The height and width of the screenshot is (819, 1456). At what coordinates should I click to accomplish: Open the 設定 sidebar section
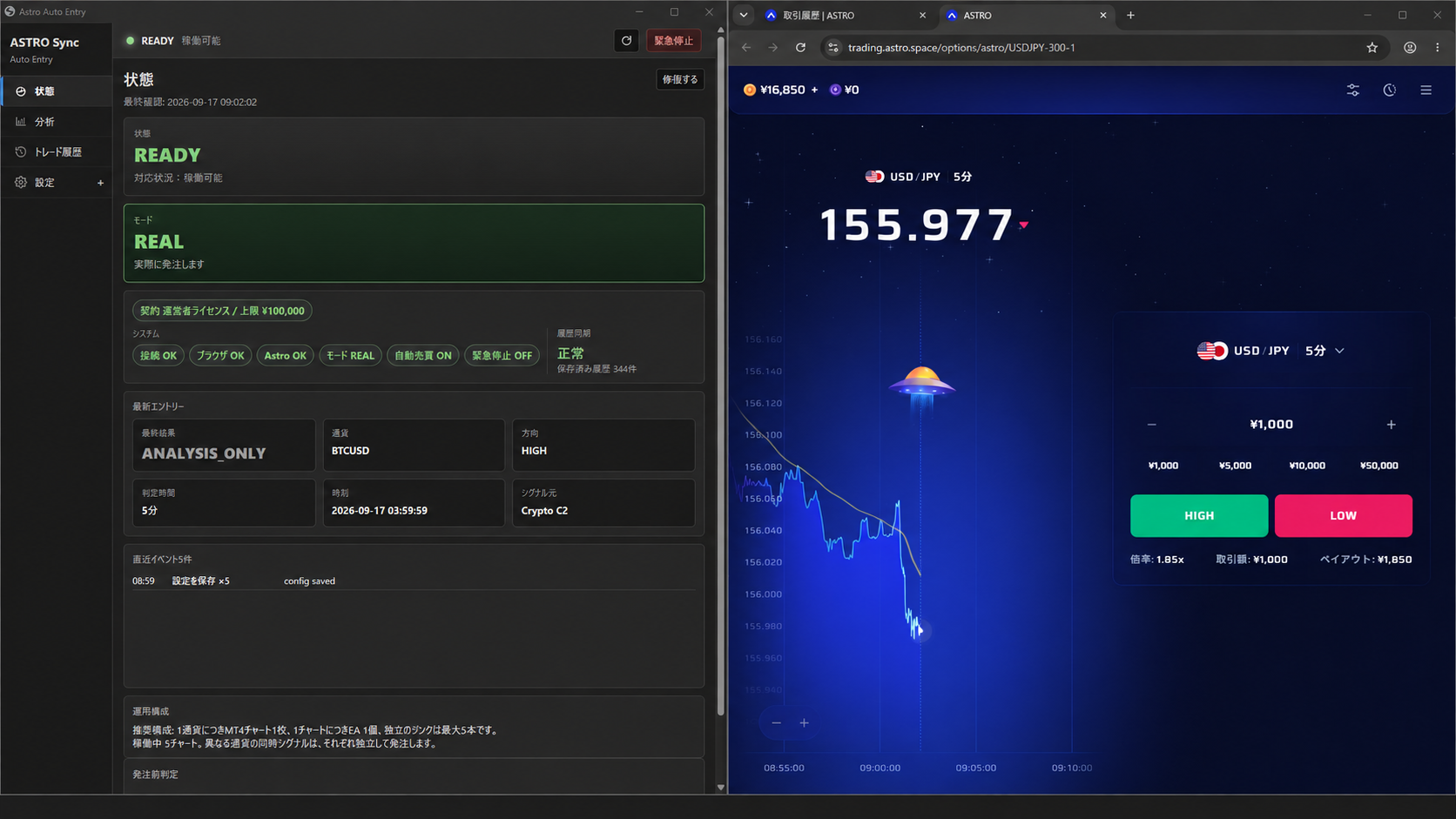[56, 183]
